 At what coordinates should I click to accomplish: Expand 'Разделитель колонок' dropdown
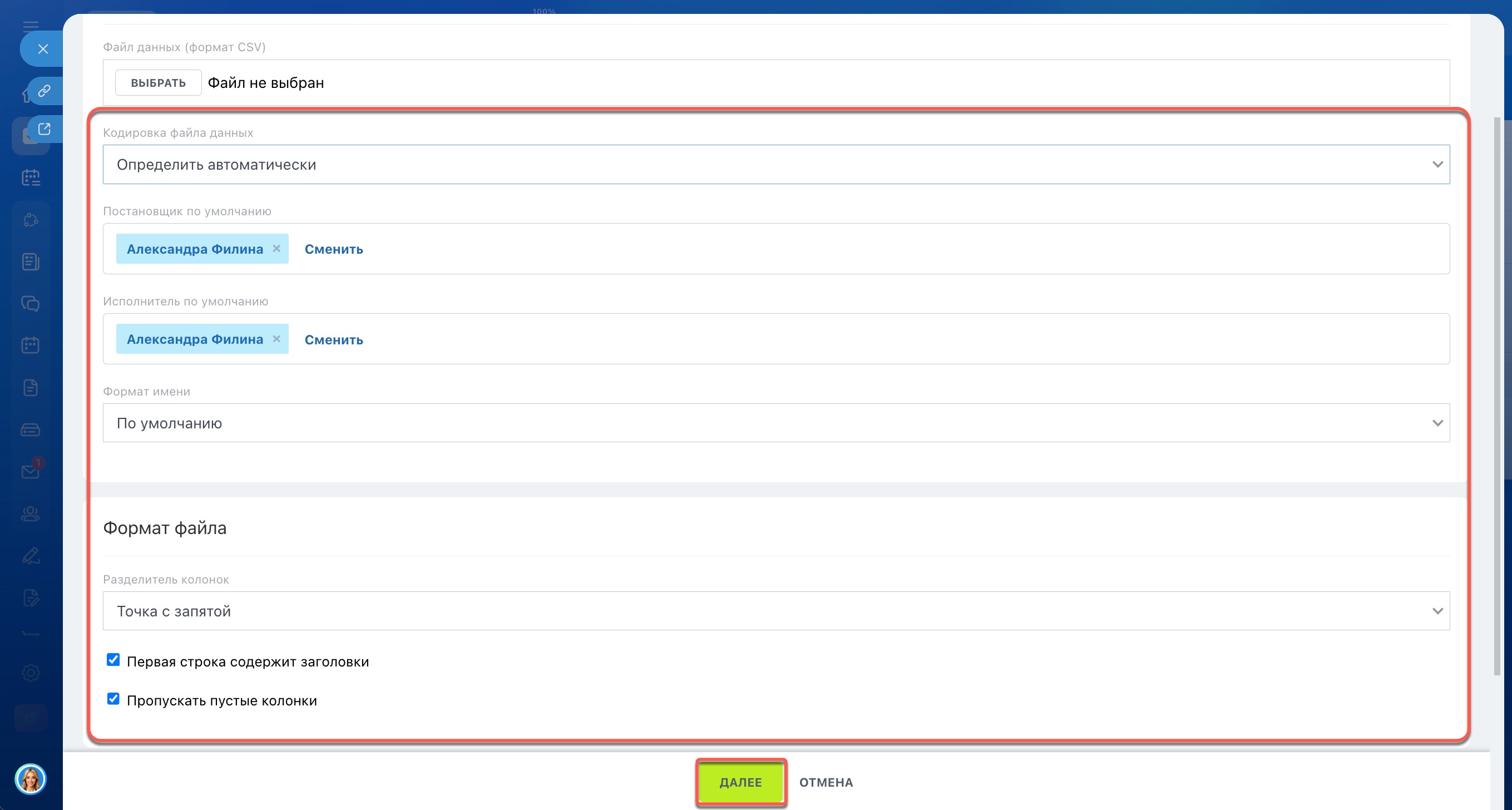(775, 610)
